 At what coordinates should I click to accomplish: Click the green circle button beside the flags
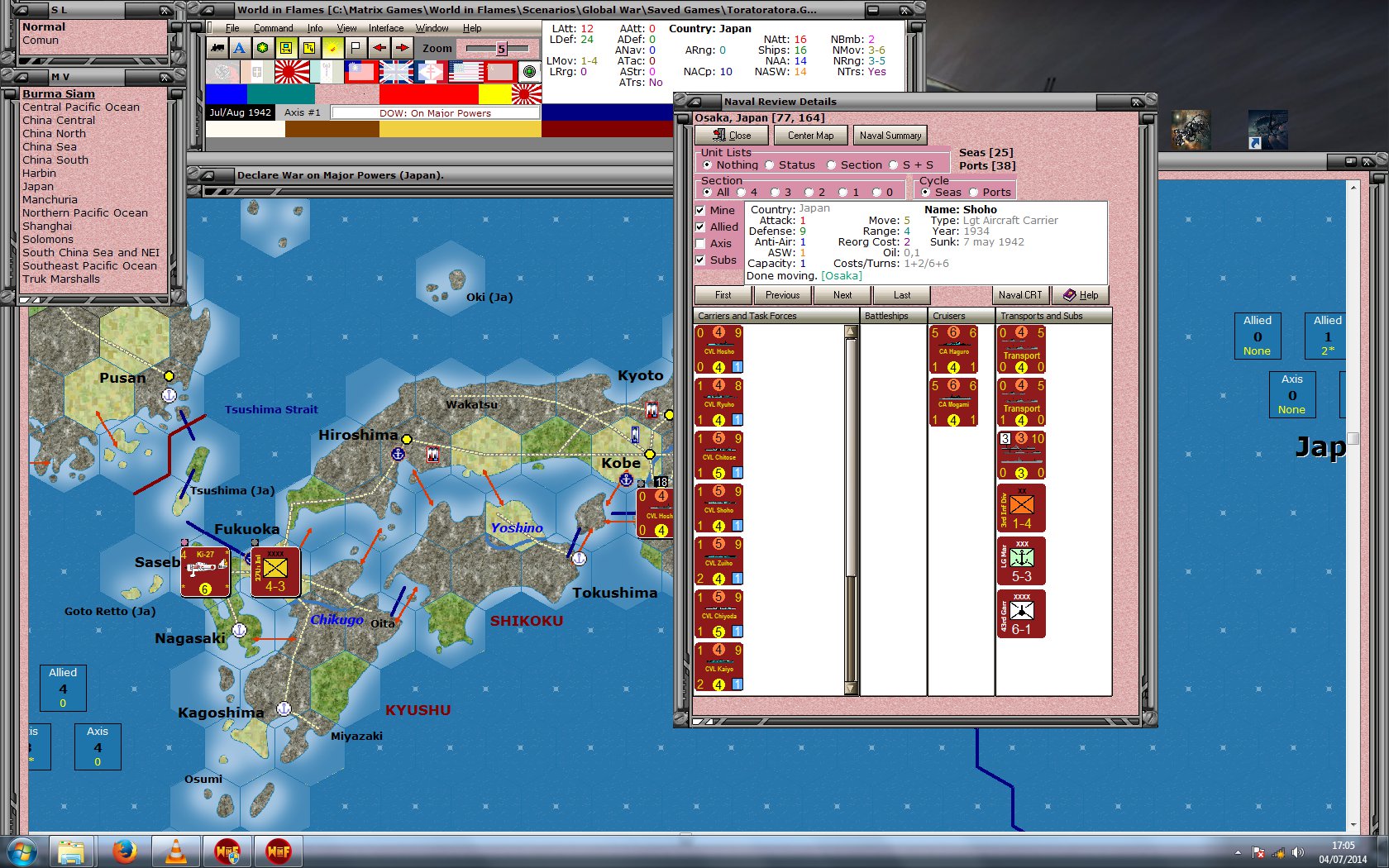tap(529, 72)
